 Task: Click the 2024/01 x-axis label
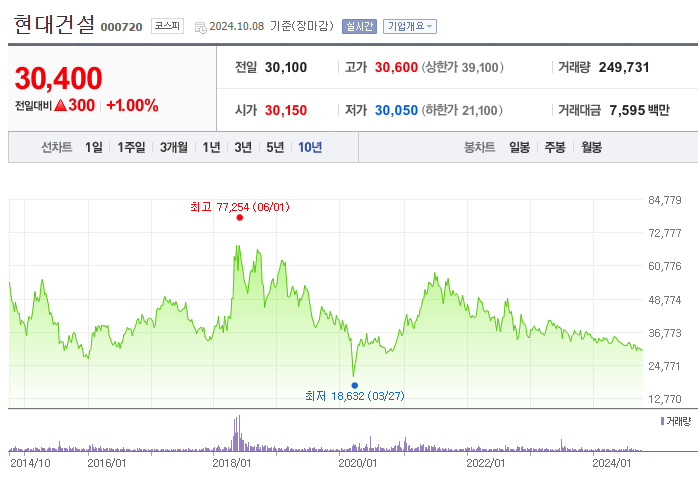pos(612,463)
